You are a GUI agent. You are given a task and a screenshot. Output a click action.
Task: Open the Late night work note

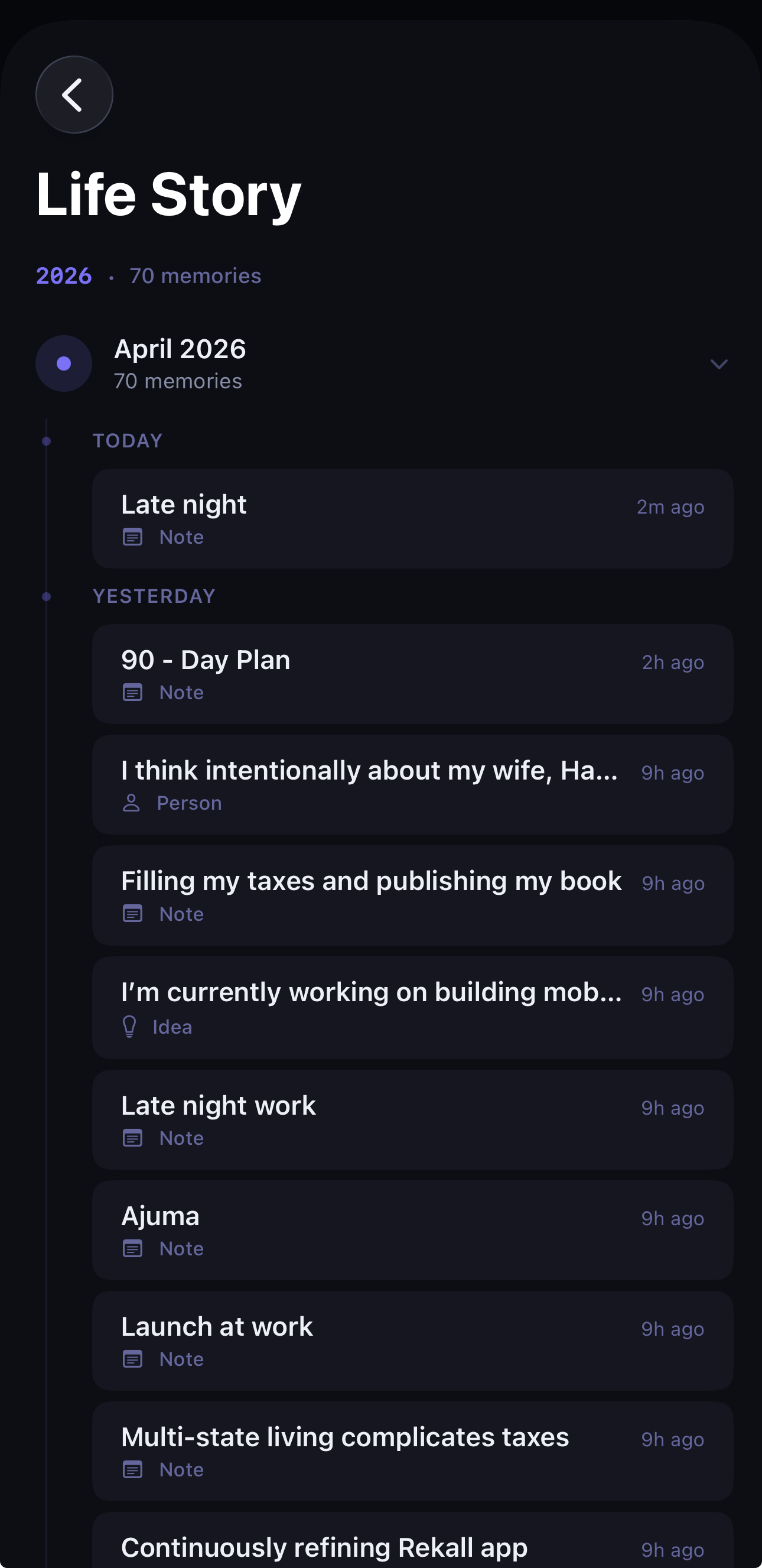click(412, 1119)
